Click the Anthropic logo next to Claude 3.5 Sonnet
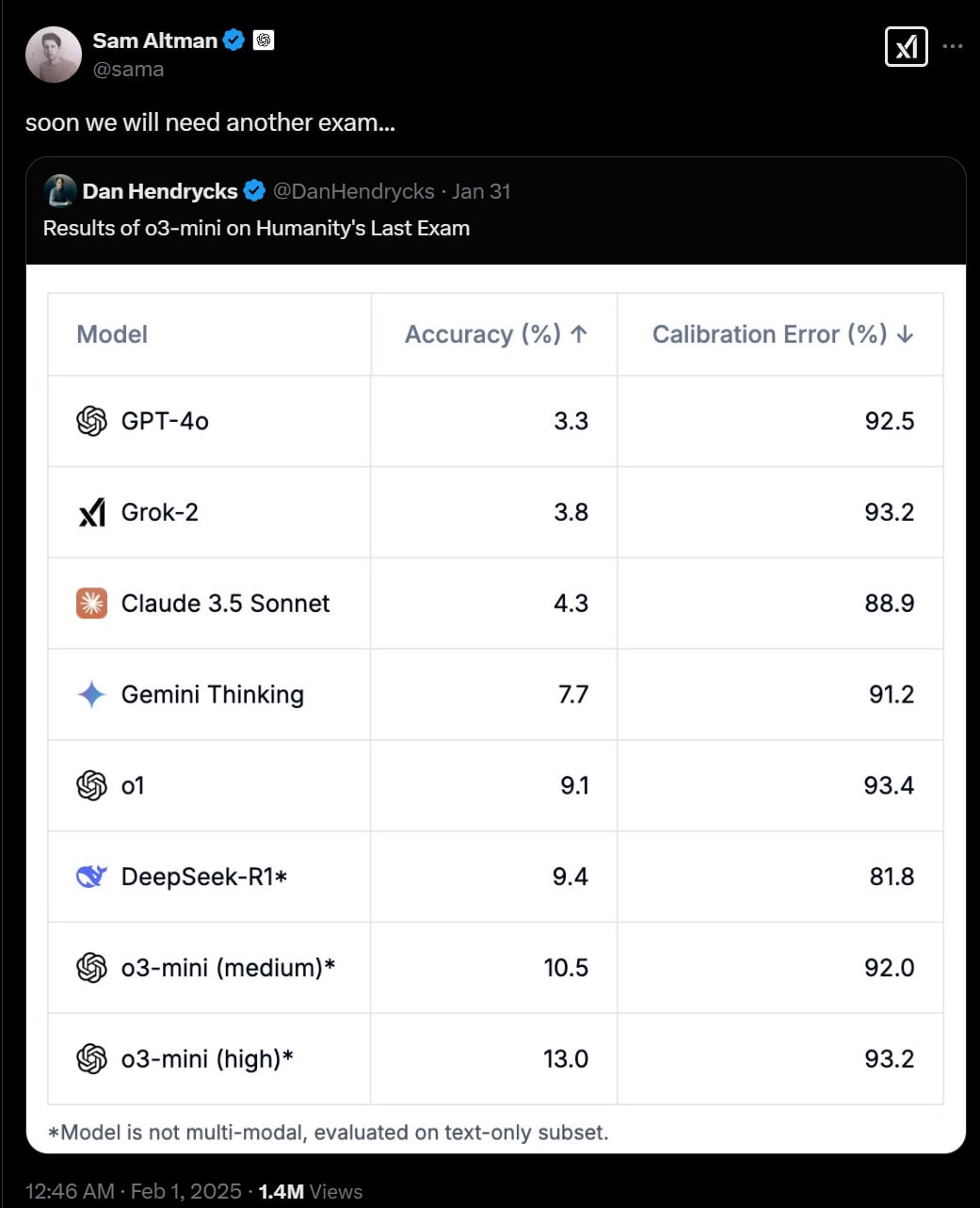This screenshot has width=980, height=1208. click(x=91, y=604)
